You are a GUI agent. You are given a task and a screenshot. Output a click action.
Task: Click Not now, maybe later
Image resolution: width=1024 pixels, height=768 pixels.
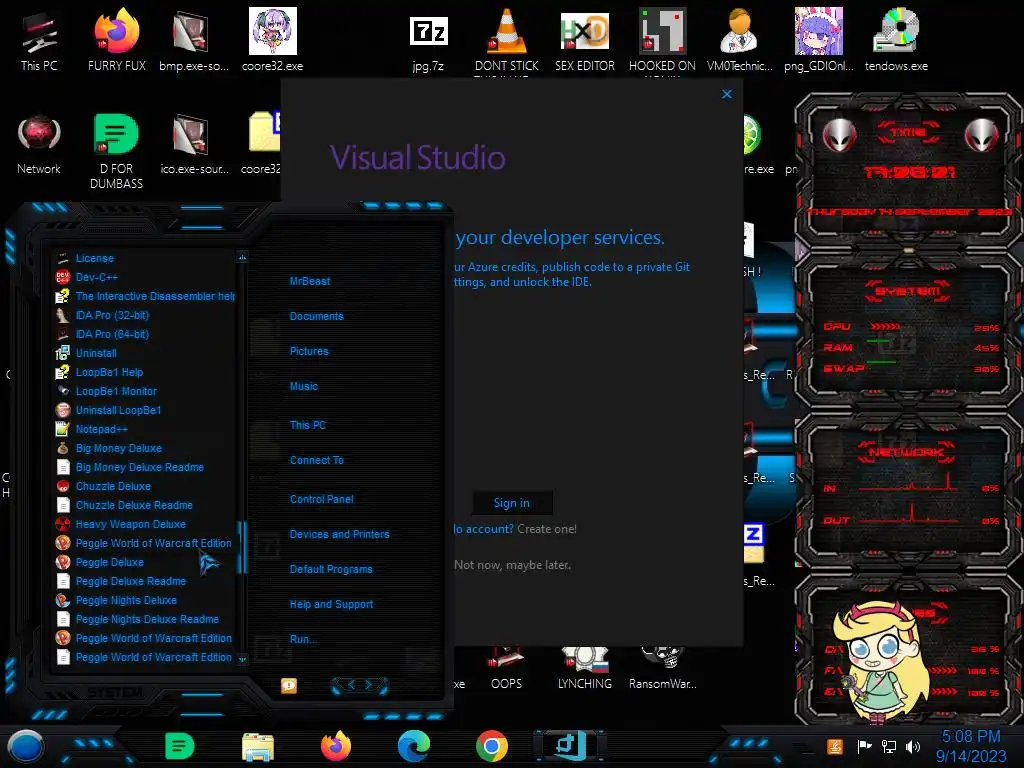513,565
